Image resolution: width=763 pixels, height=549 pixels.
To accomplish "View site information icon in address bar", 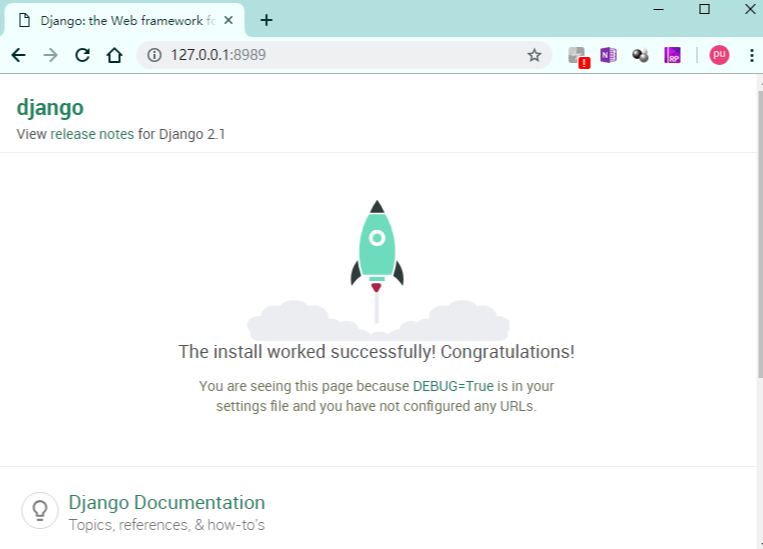I will click(154, 55).
